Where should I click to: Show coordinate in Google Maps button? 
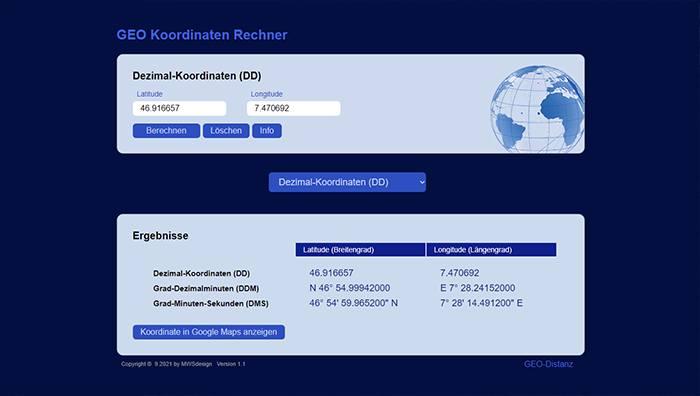coord(208,332)
